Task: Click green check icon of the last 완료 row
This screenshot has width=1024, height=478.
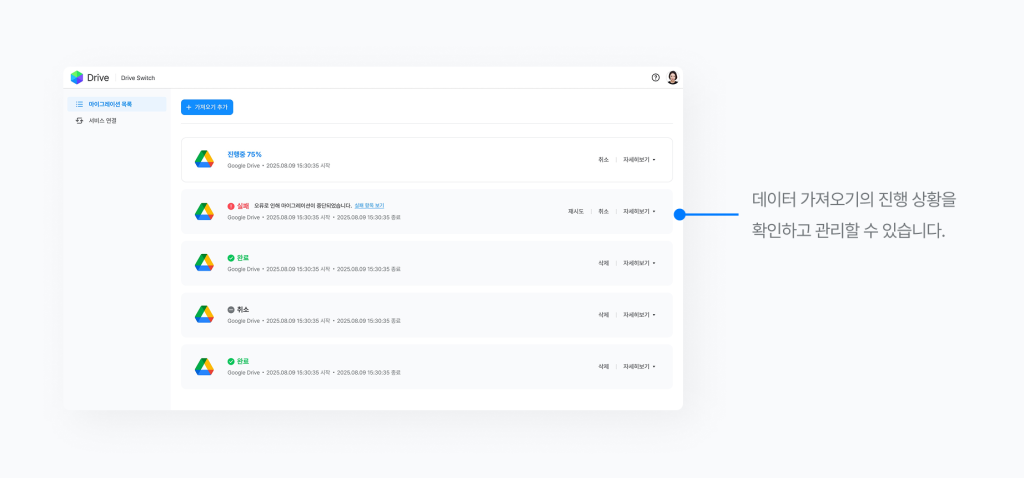Action: pyautogui.click(x=231, y=361)
